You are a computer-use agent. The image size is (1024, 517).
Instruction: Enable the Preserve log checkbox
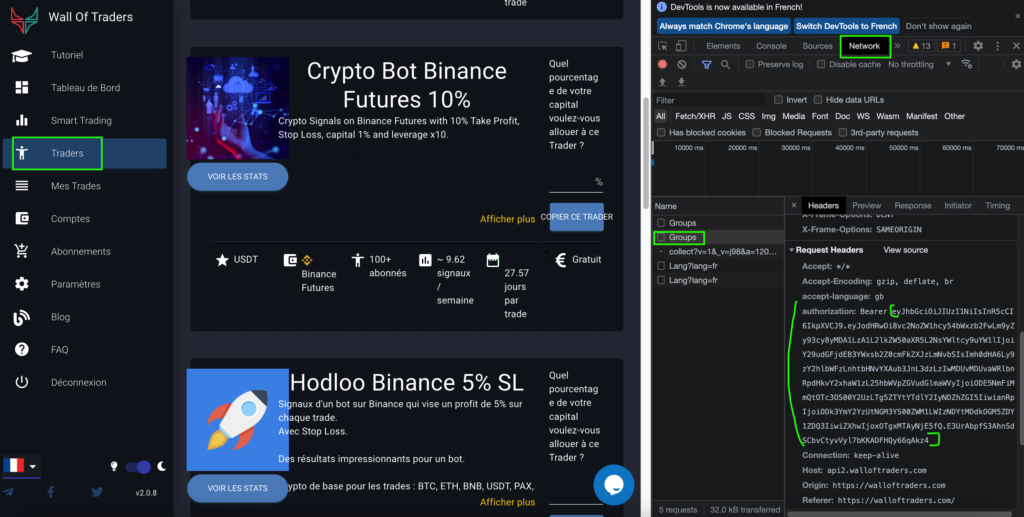pyautogui.click(x=750, y=65)
